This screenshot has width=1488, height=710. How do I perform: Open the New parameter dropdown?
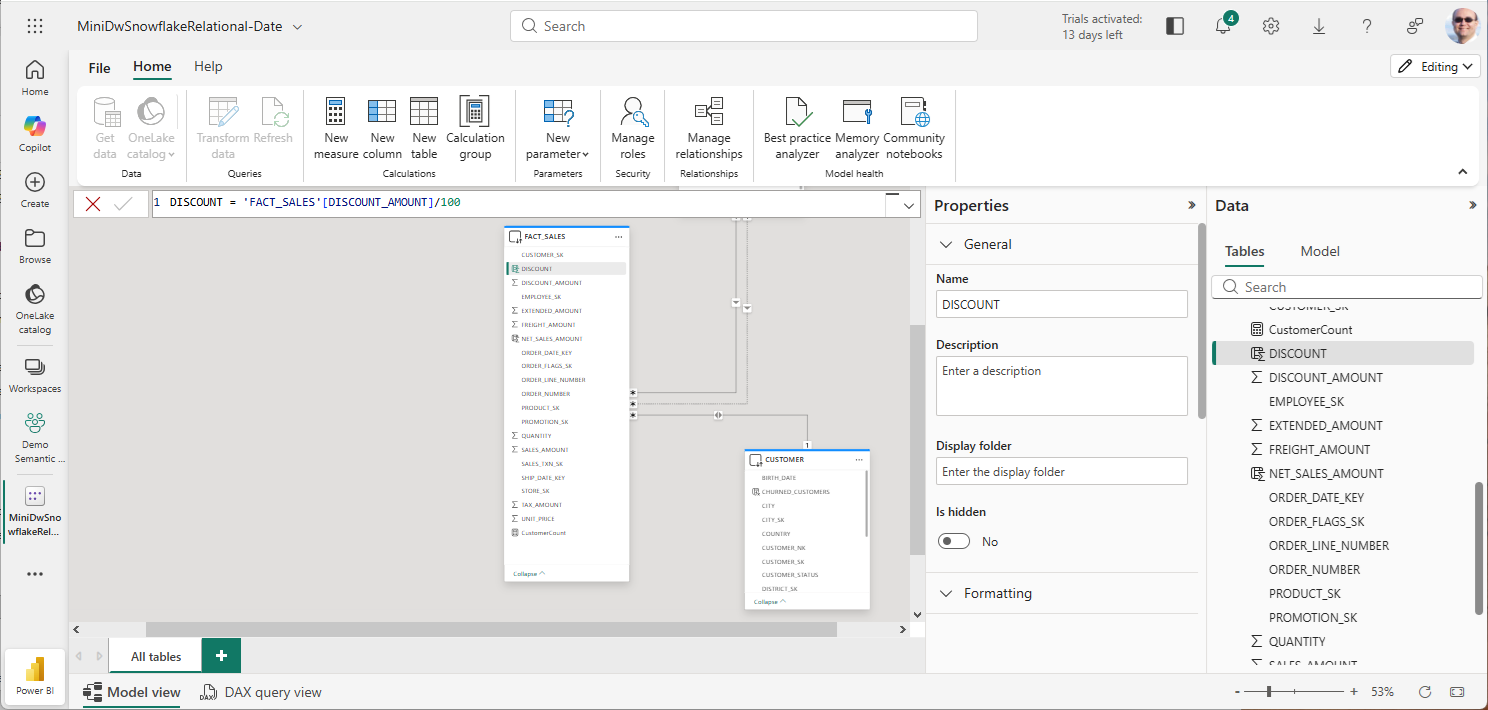pyautogui.click(x=558, y=154)
